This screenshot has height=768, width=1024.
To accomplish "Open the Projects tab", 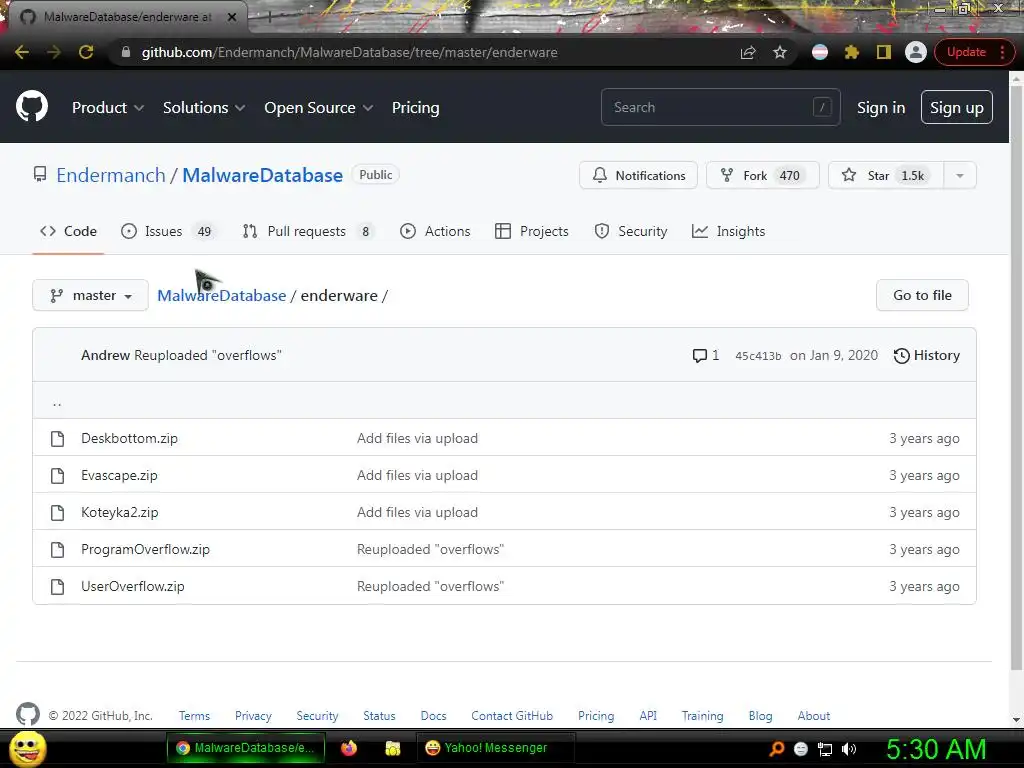I will 532,231.
